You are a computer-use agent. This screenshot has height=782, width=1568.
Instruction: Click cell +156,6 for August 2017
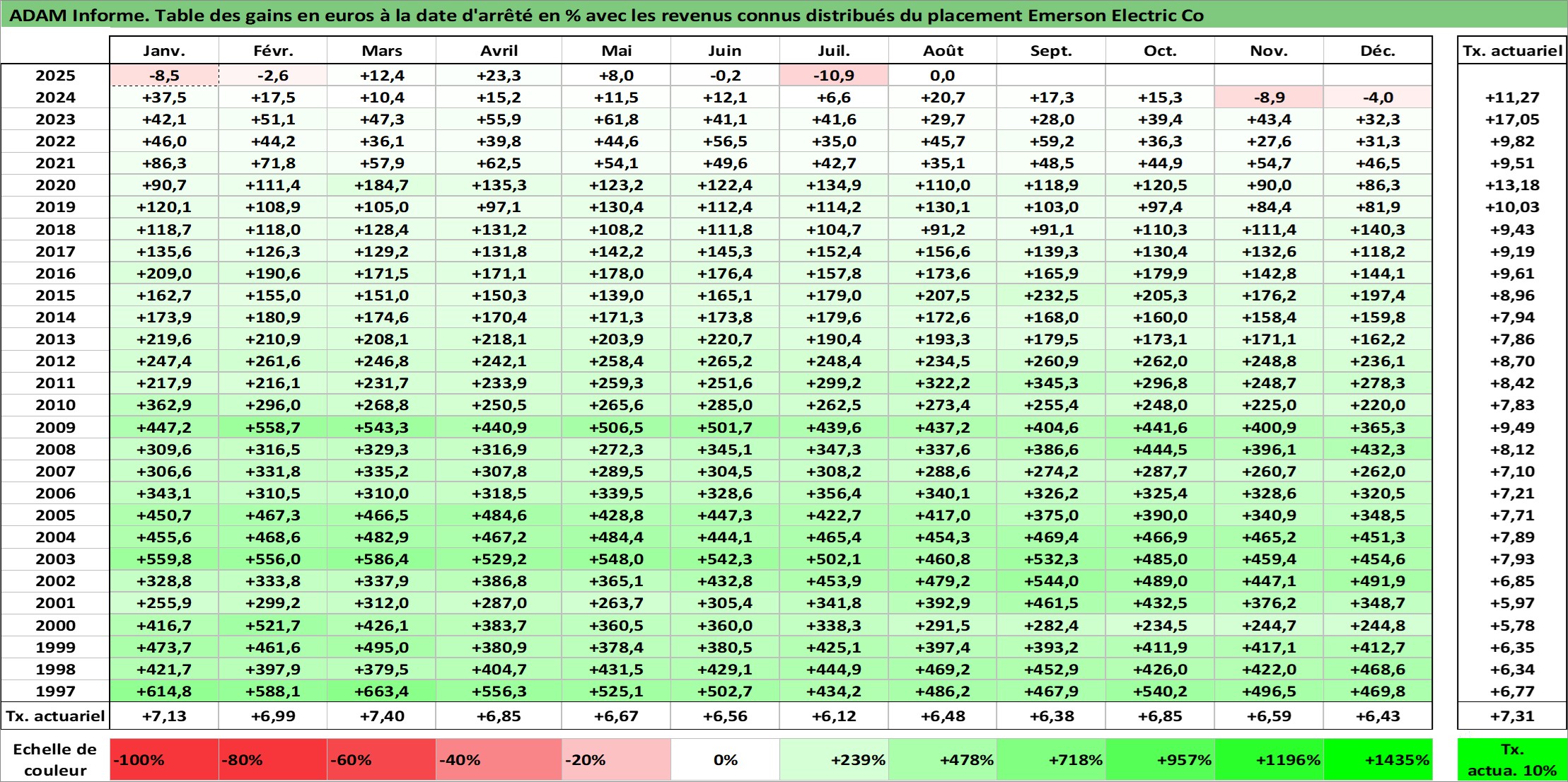click(943, 252)
